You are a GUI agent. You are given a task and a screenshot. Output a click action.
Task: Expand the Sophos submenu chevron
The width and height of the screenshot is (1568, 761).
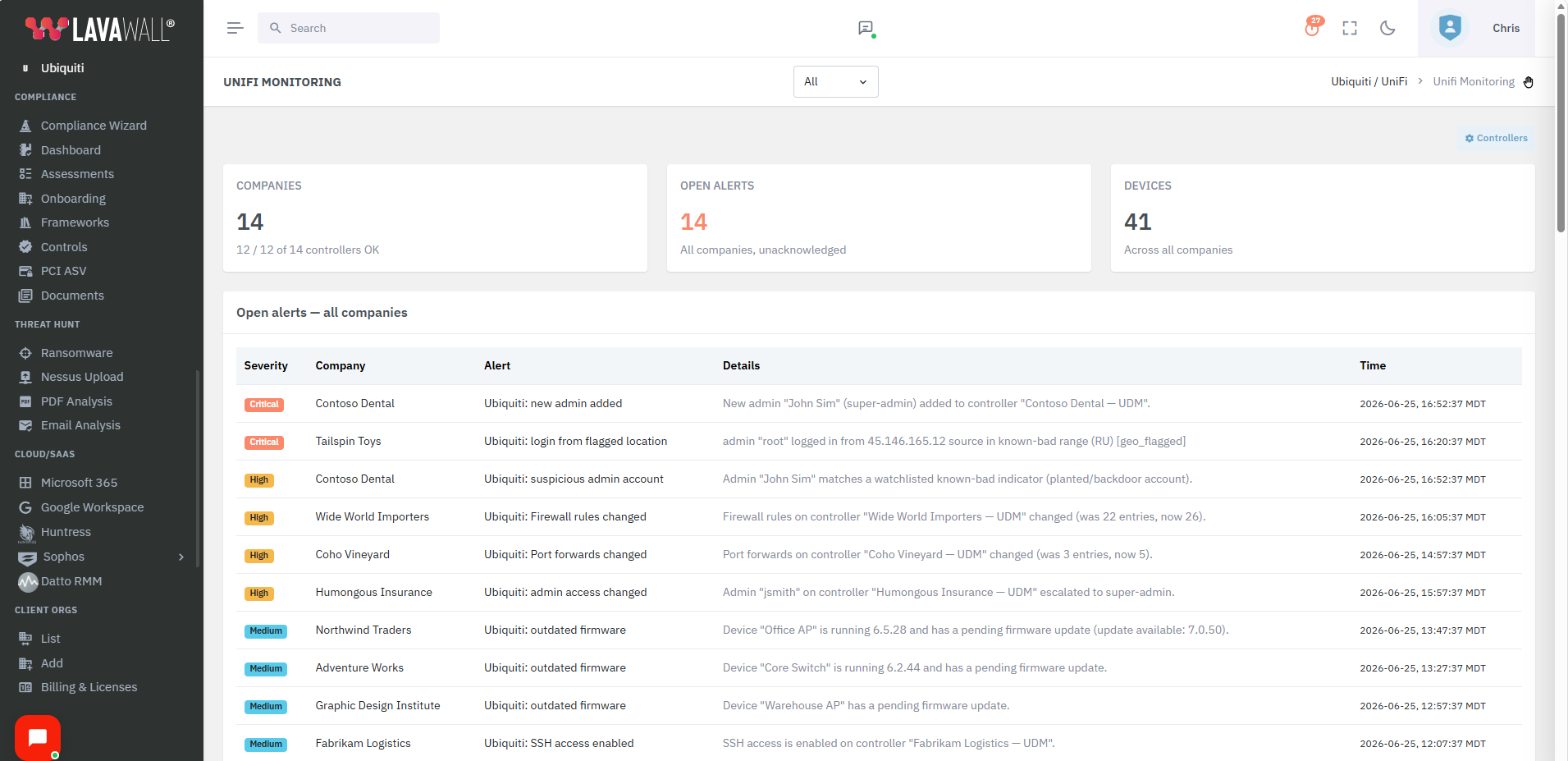tap(181, 557)
